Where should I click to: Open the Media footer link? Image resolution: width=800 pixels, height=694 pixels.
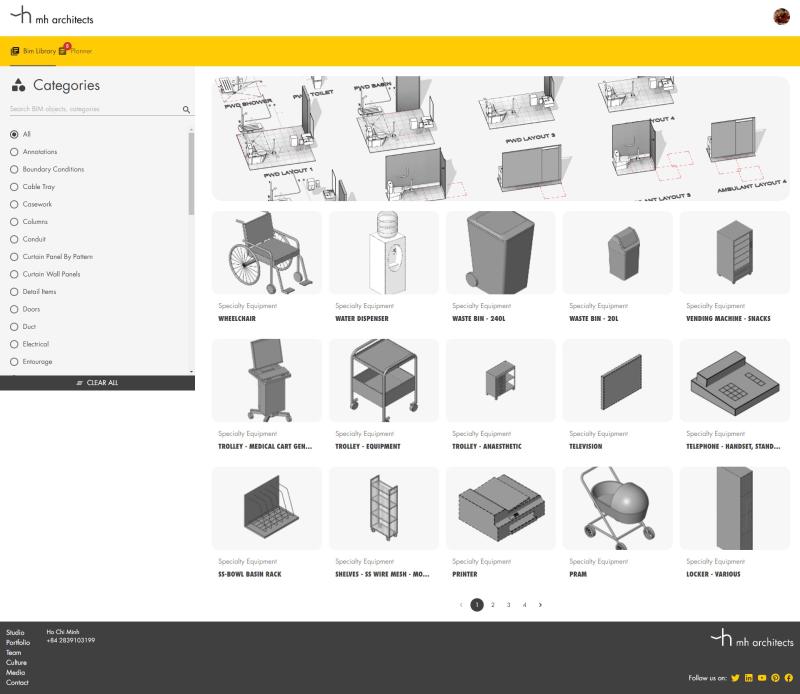[15, 672]
